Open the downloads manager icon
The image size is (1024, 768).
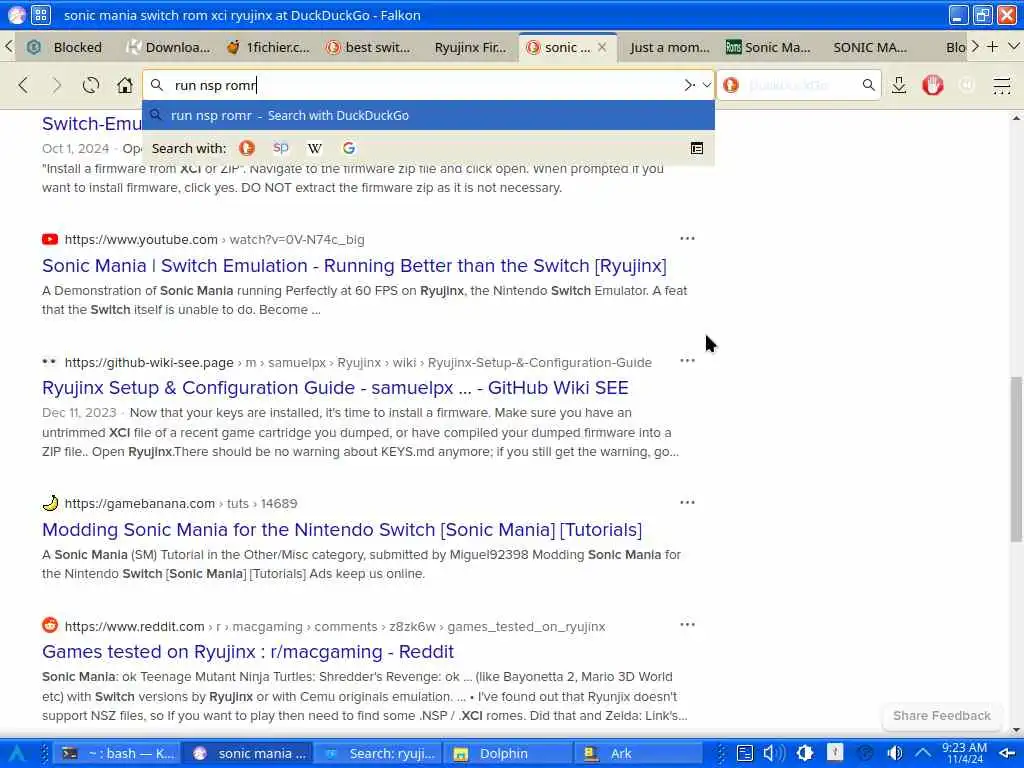(899, 85)
